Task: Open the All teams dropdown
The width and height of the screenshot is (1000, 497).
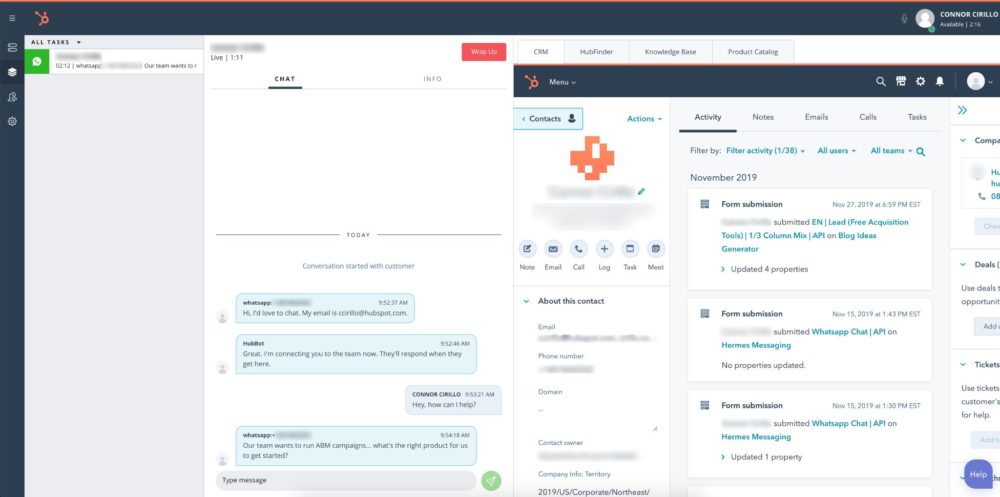Action: coord(892,151)
